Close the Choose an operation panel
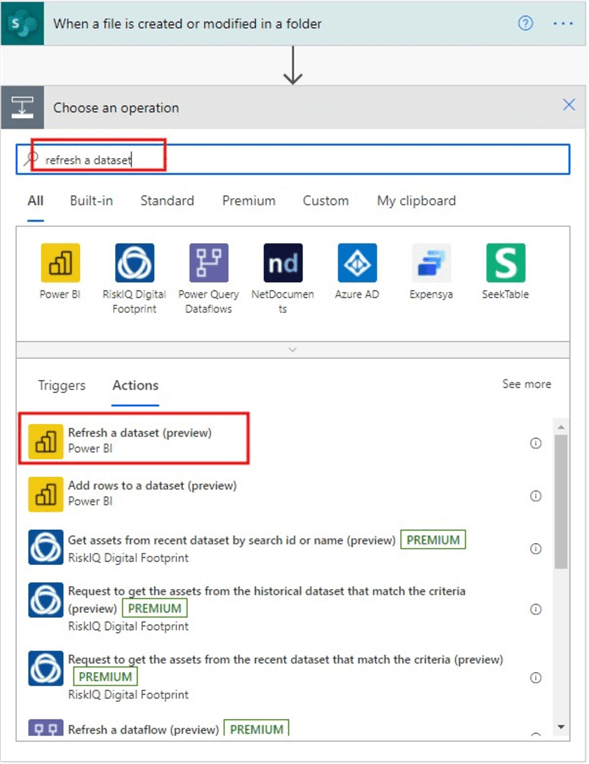Viewport: 589px width, 764px height. point(569,105)
